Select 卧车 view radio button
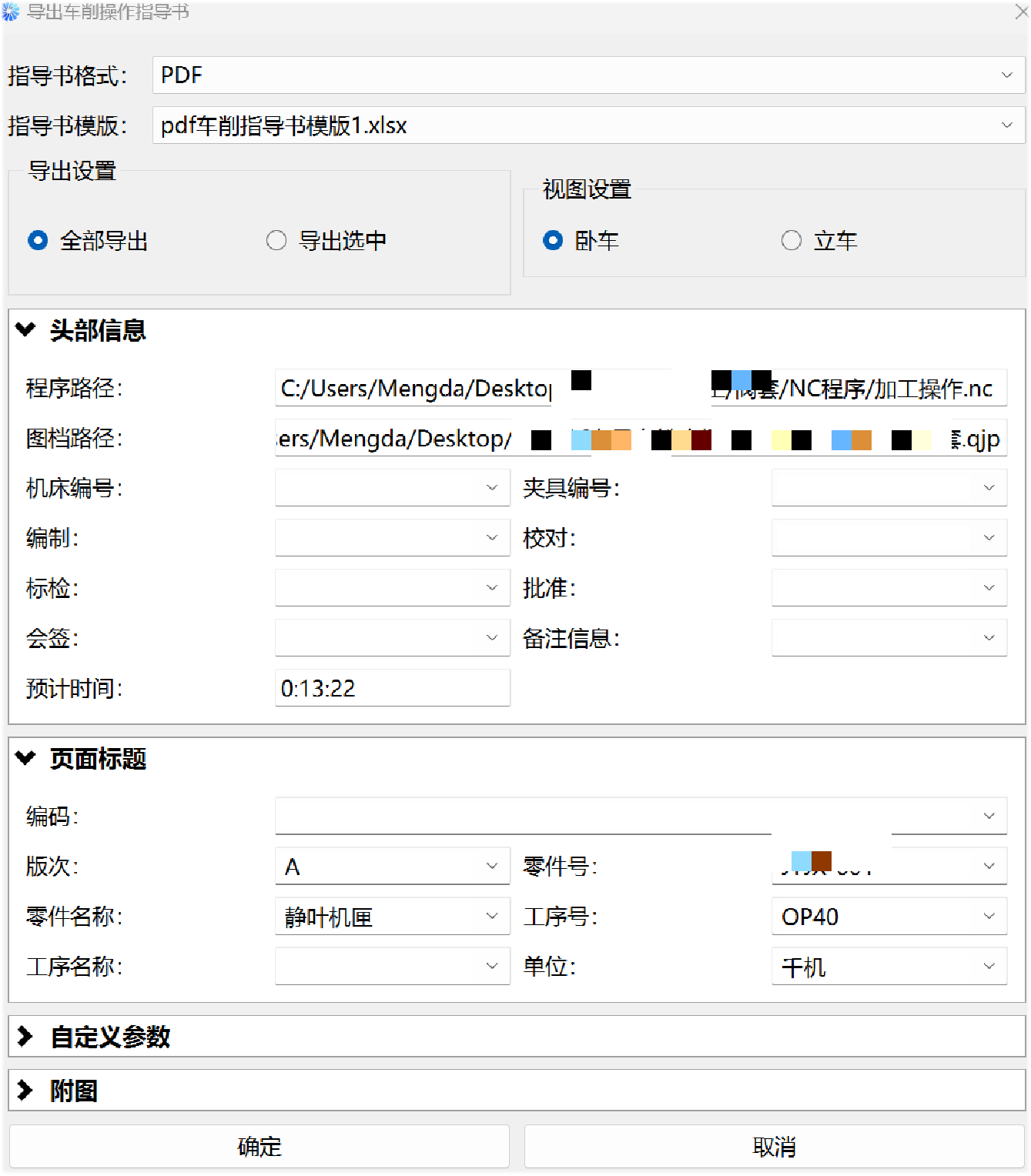This screenshot has height=1176, width=1031. point(553,241)
